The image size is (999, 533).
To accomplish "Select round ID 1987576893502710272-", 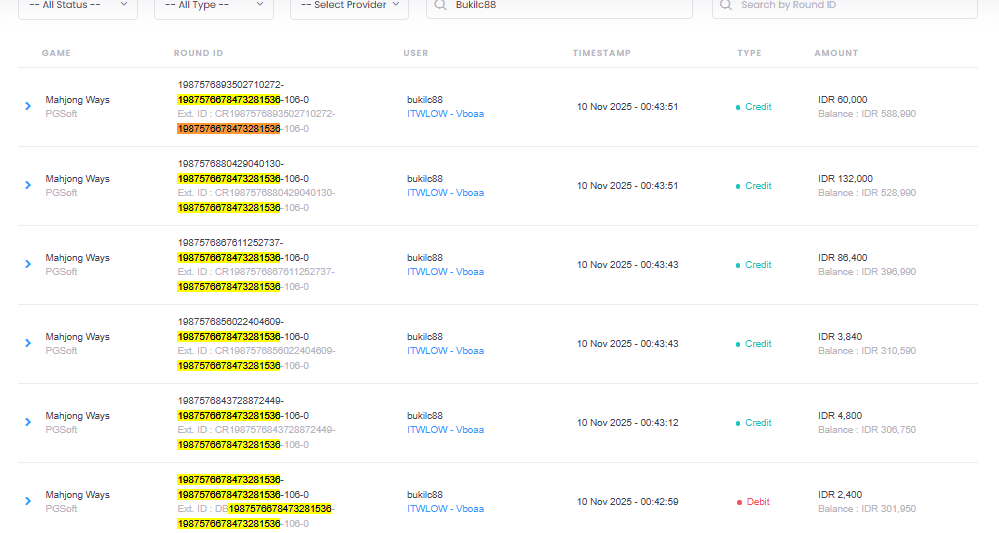I will pyautogui.click(x=231, y=85).
